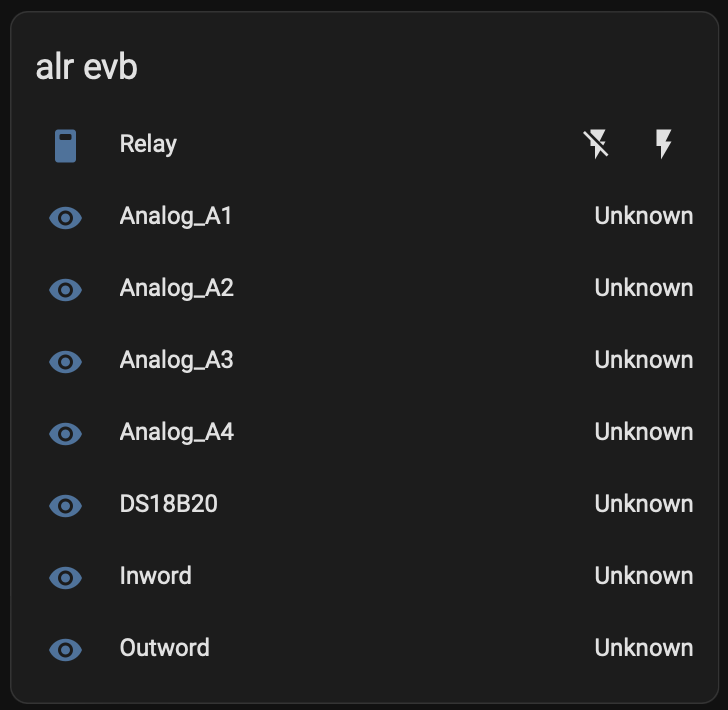Click the Relay device icon
The width and height of the screenshot is (728, 710).
tap(65, 145)
